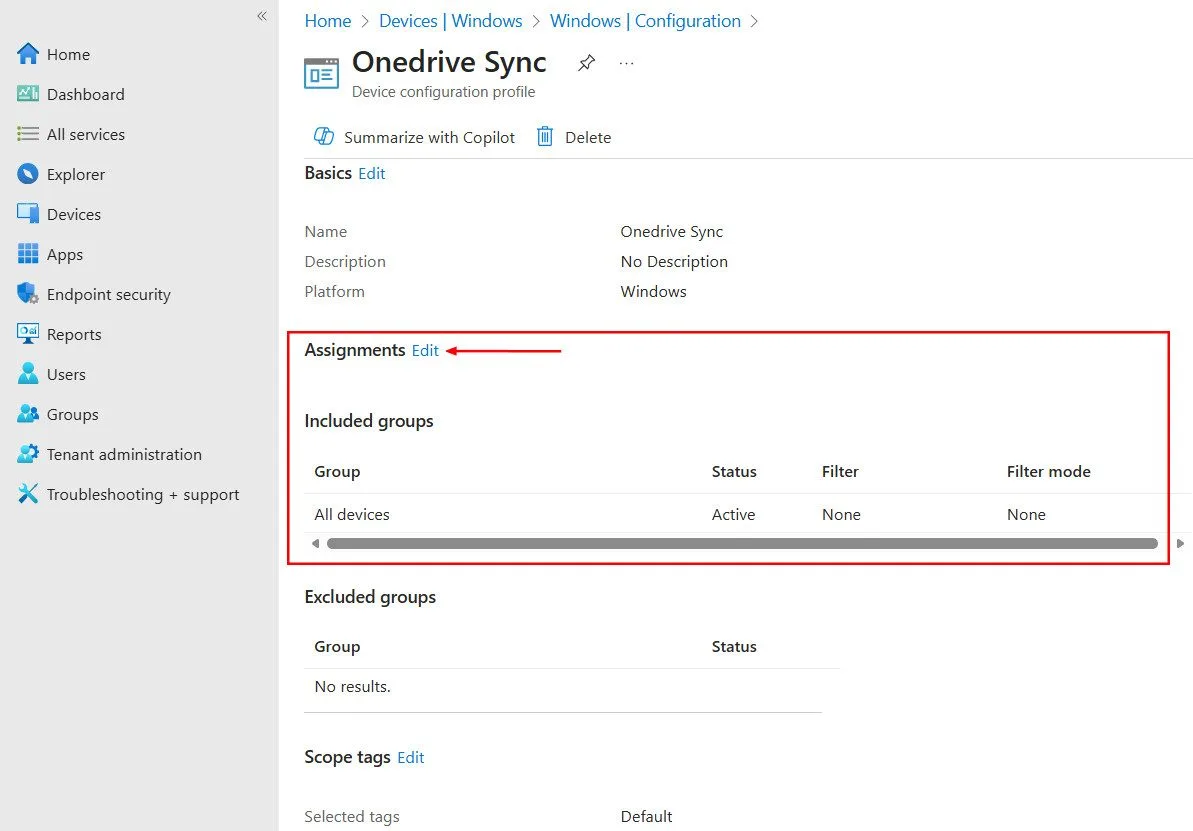Open Reports menu item label
This screenshot has height=831, width=1193.
(74, 335)
